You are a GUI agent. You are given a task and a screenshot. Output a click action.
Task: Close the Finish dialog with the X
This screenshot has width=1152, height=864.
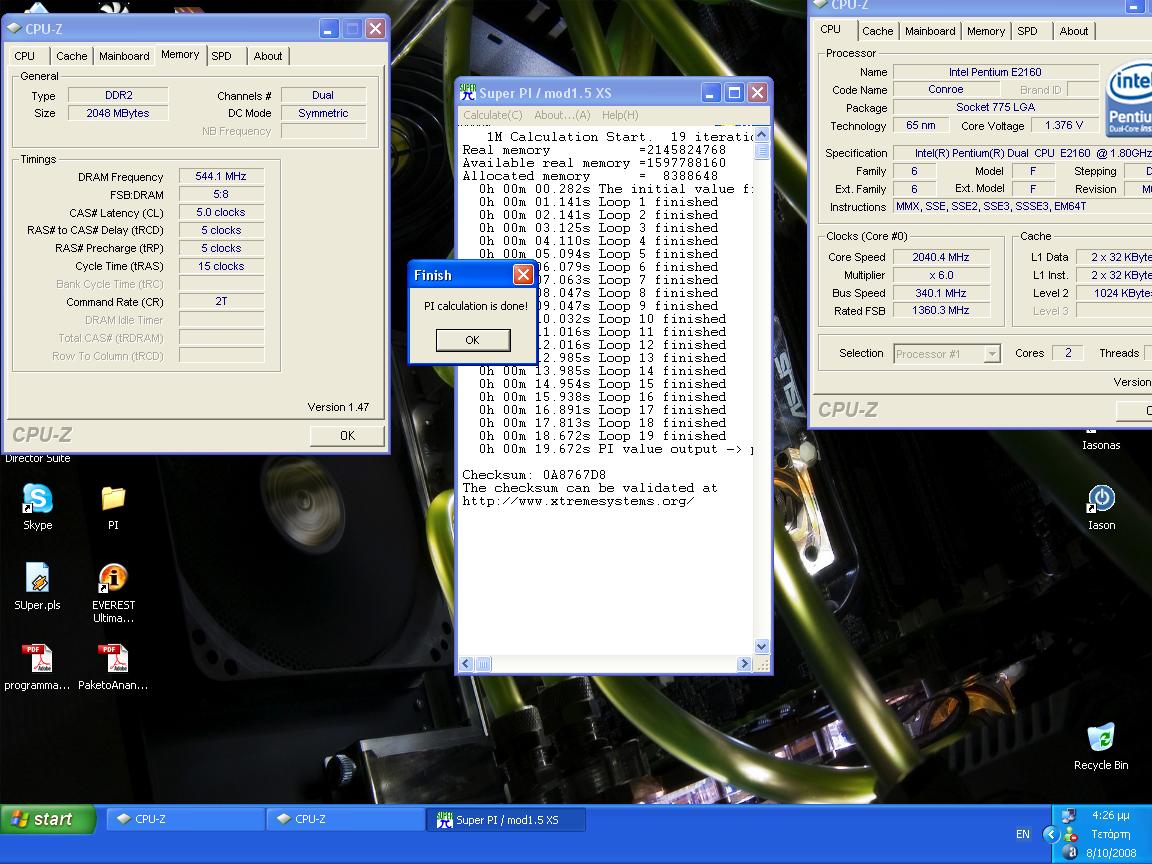[x=523, y=275]
